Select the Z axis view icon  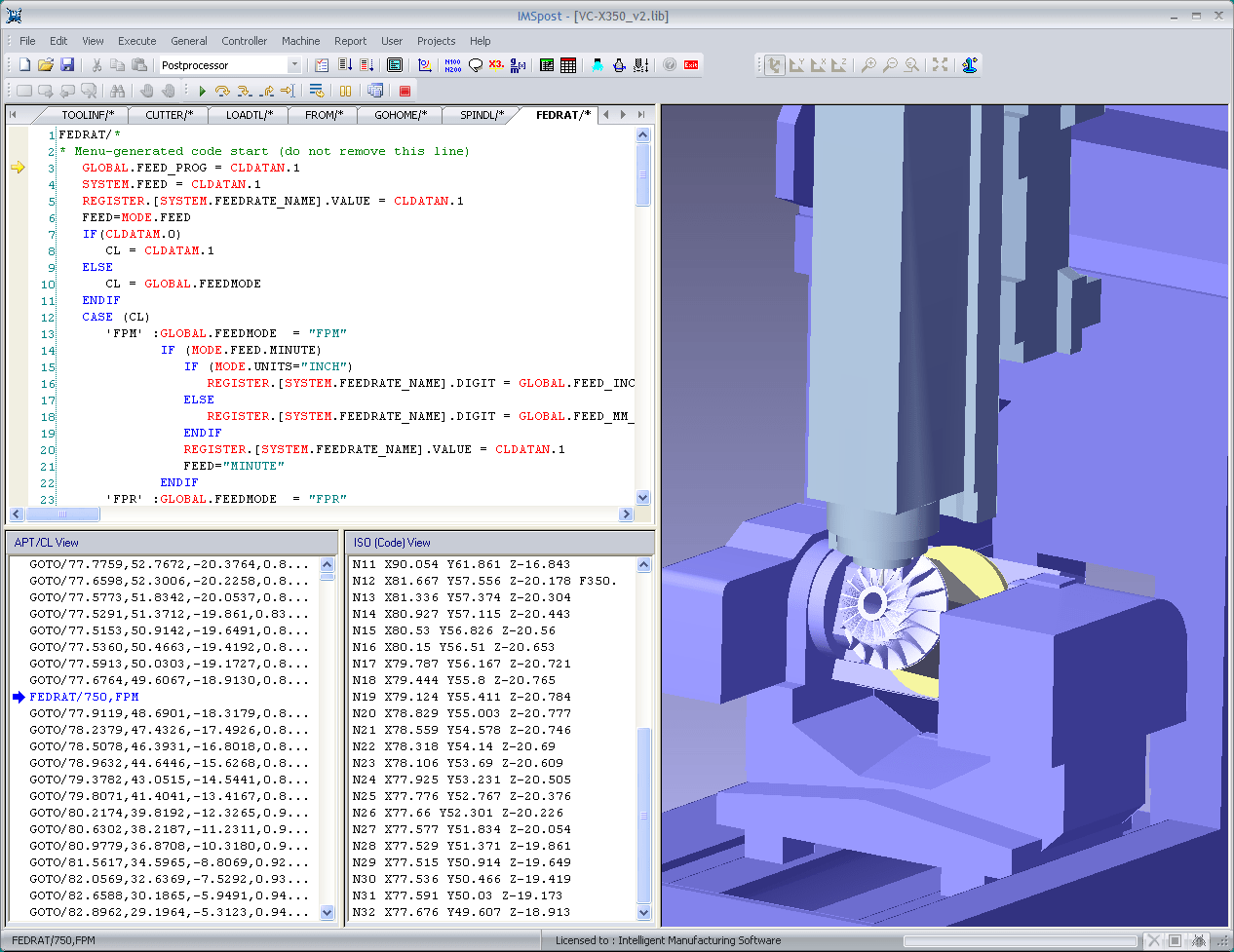(x=838, y=65)
